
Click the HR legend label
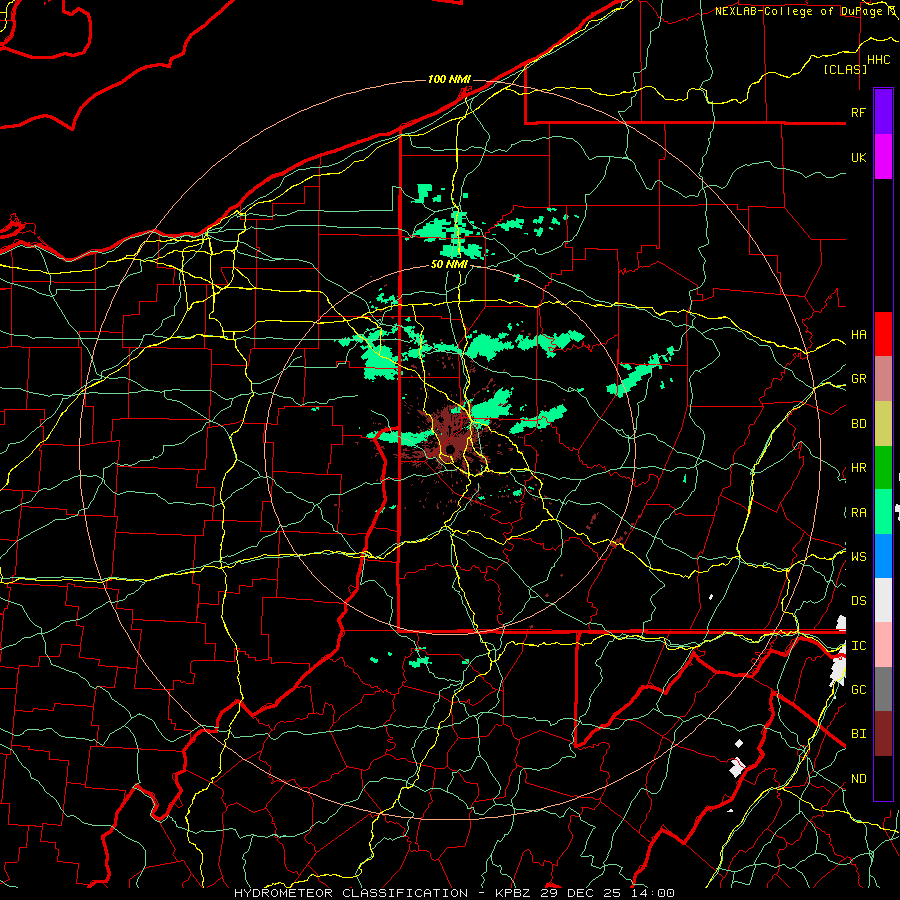pyautogui.click(x=859, y=468)
